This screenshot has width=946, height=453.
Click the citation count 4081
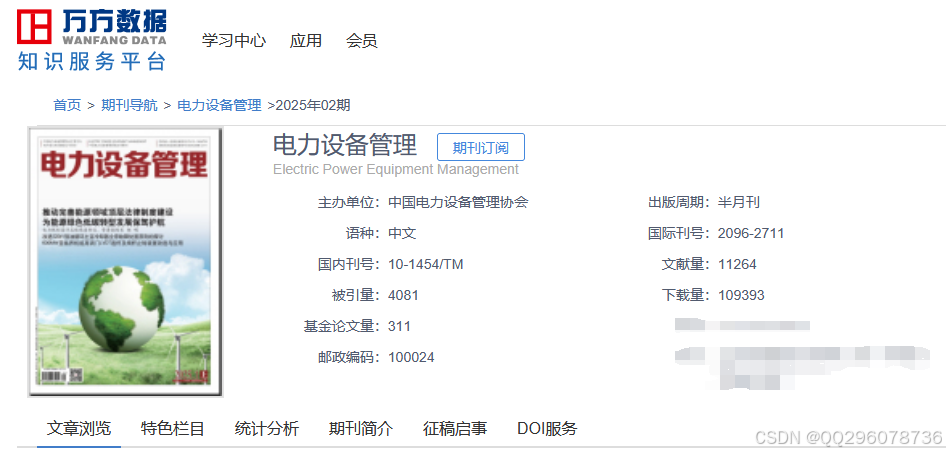(404, 296)
